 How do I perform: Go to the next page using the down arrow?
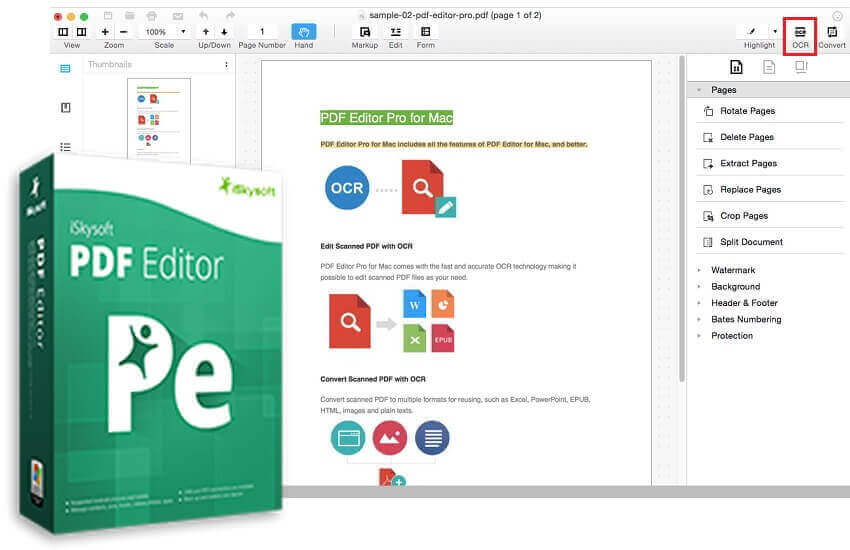click(x=224, y=32)
